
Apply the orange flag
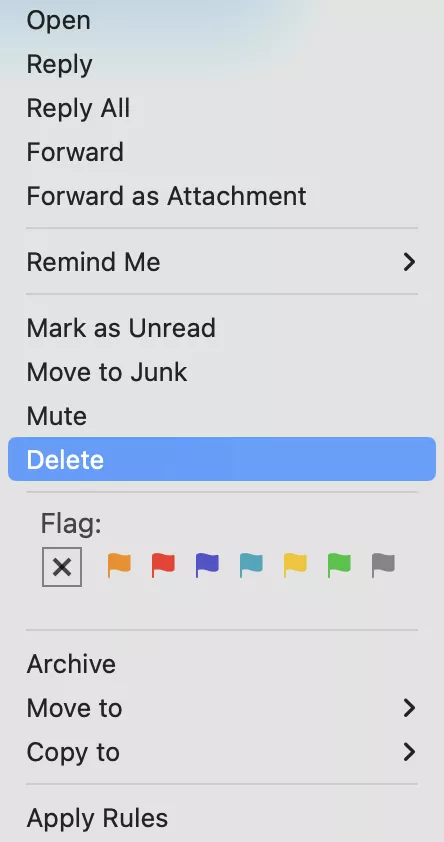119,565
